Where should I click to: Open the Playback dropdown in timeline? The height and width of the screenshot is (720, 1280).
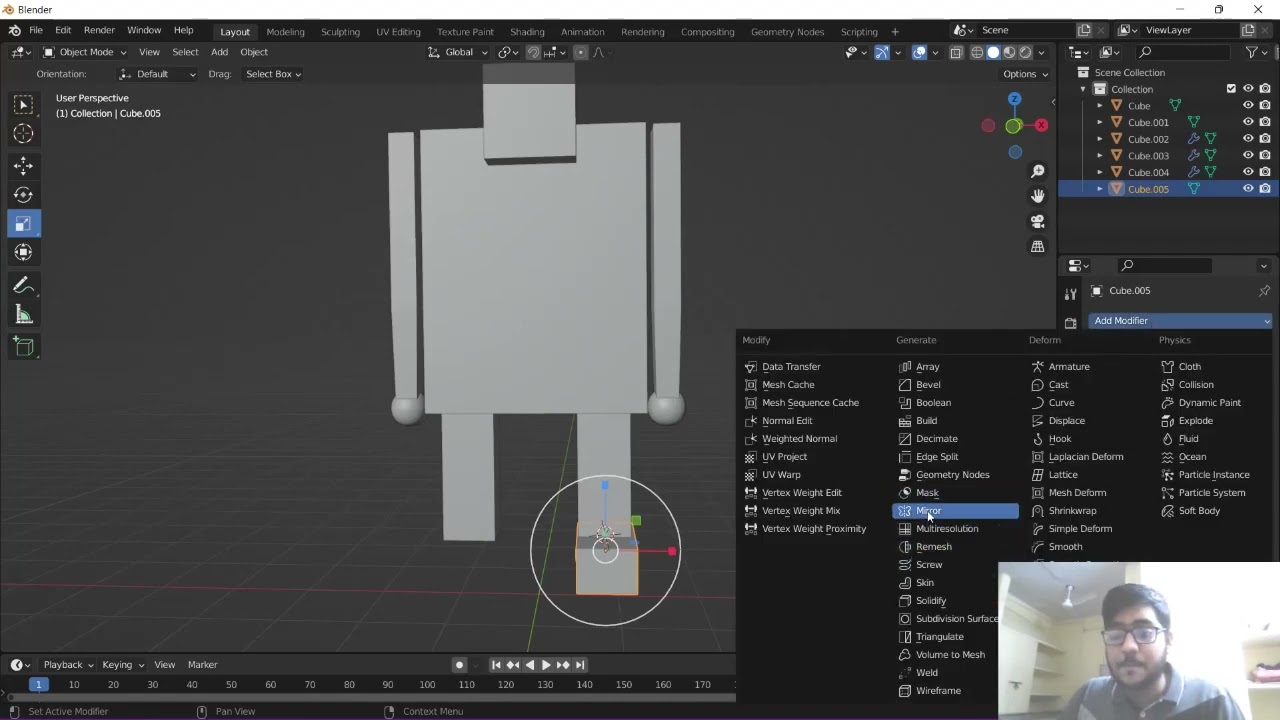(68, 665)
